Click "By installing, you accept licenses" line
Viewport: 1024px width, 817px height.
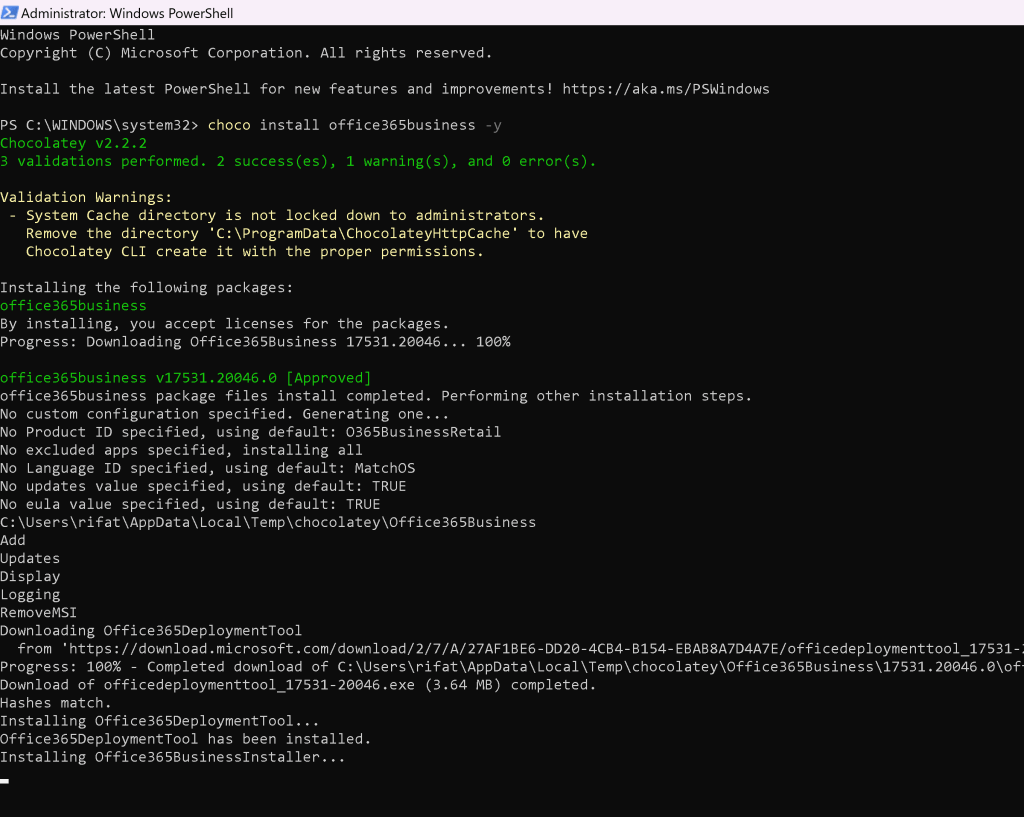[225, 323]
